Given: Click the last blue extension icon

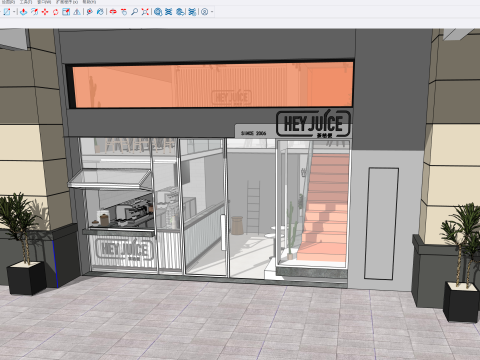Looking at the screenshot, I should coord(192,12).
